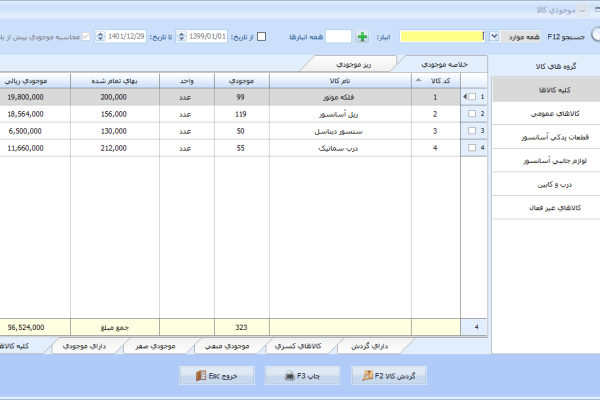
Task: Click the انبار warehouse code field
Action: (x=338, y=36)
